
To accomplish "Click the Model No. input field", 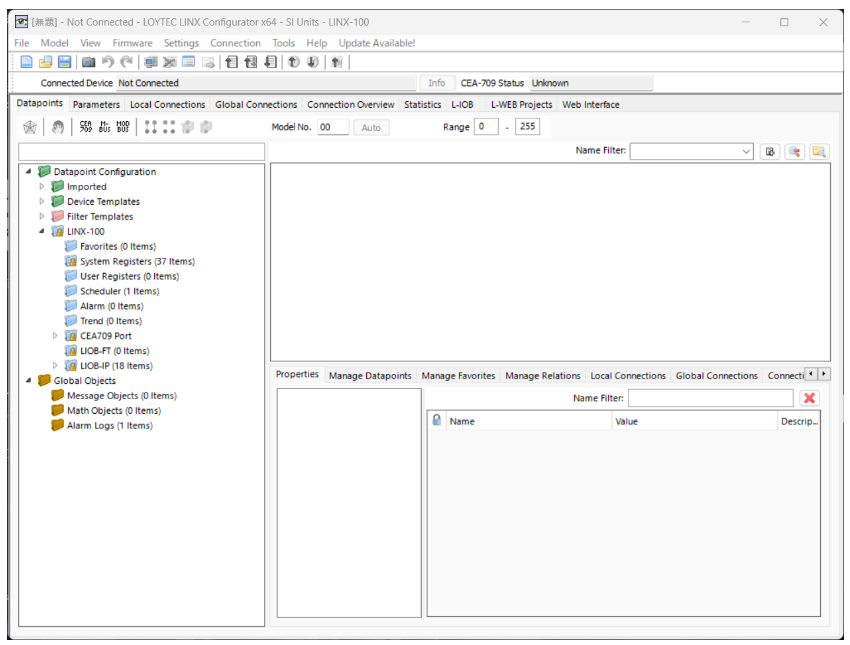I will point(333,127).
